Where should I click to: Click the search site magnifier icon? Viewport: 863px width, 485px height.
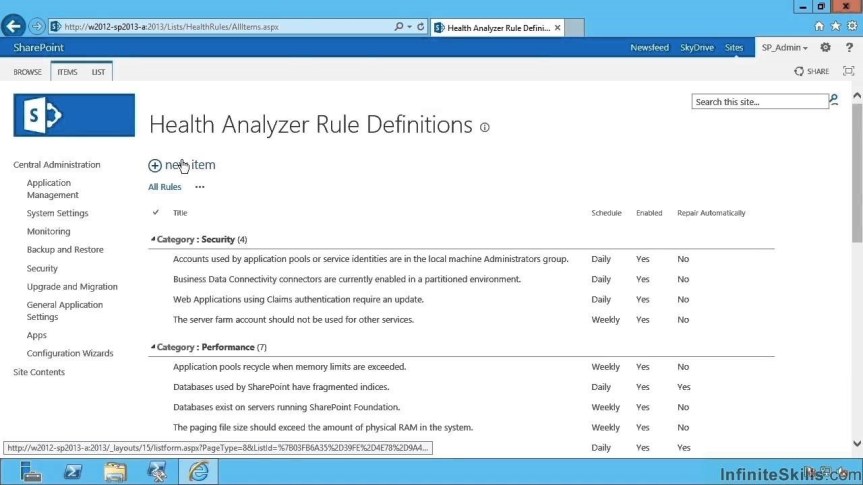pos(834,100)
